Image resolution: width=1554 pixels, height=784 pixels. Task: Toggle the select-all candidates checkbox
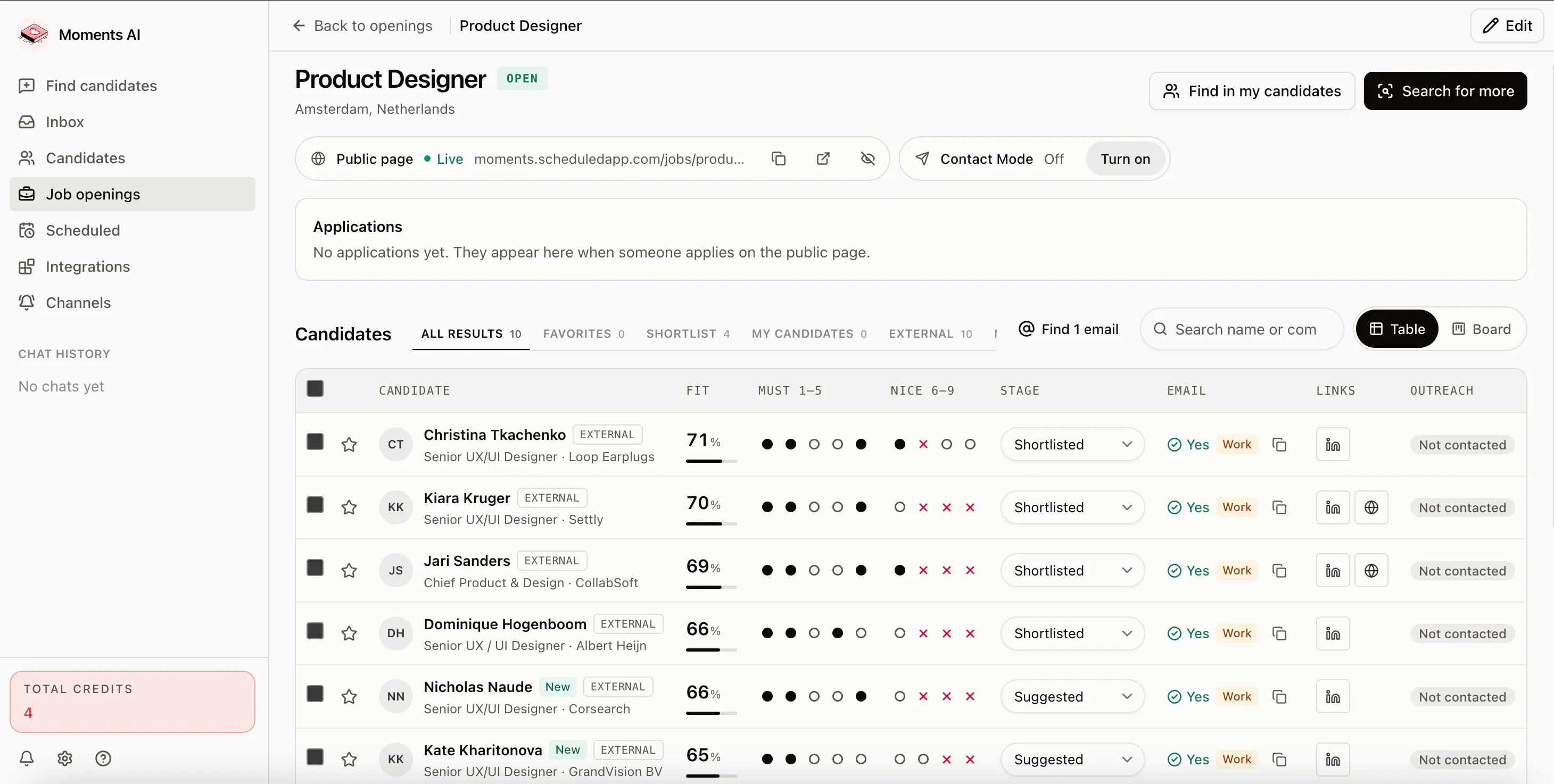(x=315, y=388)
